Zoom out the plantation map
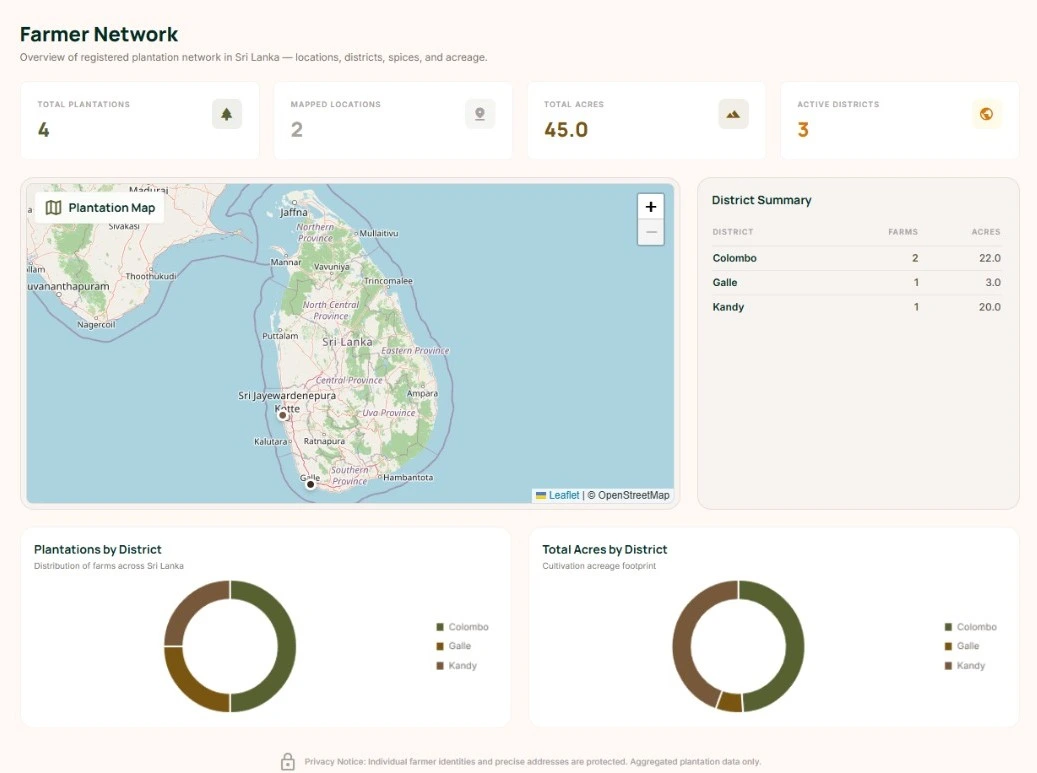1037x773 pixels. click(651, 232)
